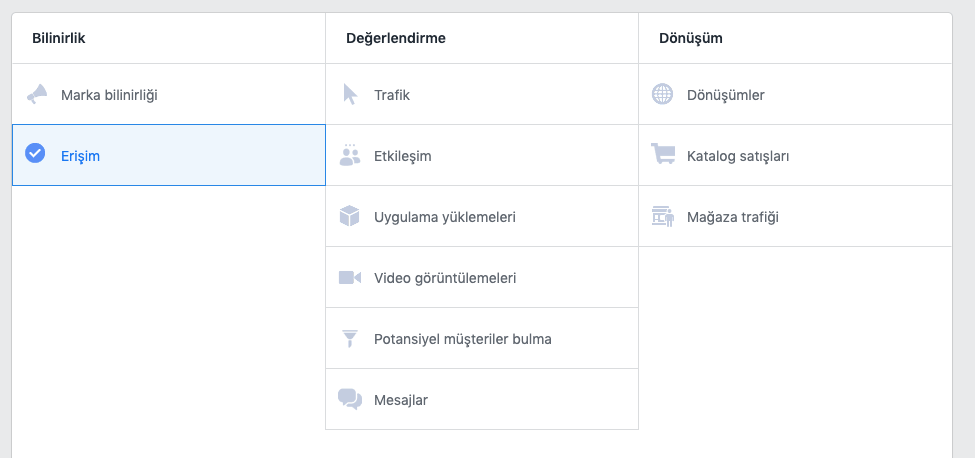Choose the Katalog satışları objective
This screenshot has width=975, height=458.
tap(795, 155)
